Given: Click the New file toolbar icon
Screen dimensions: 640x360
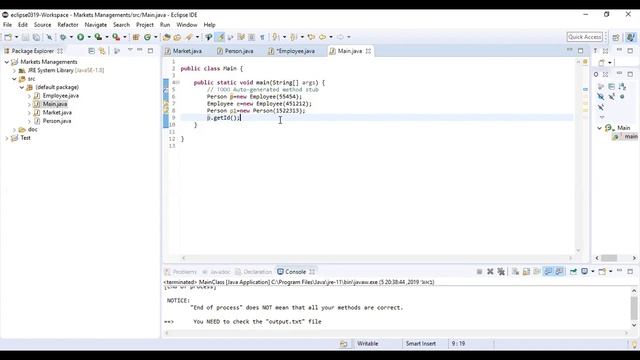Looking at the screenshot, I should click(8, 37).
